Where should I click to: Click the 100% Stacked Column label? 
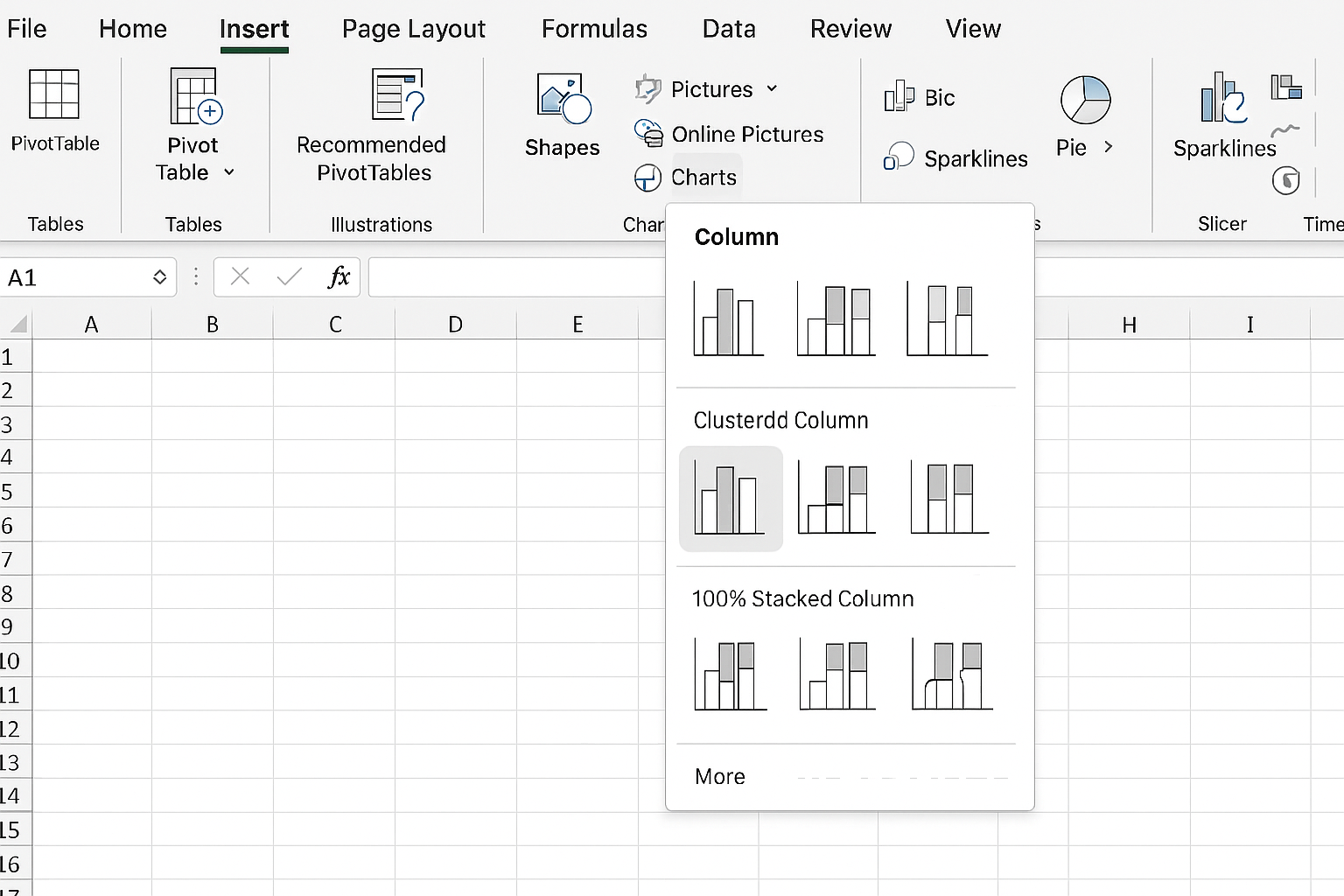802,598
